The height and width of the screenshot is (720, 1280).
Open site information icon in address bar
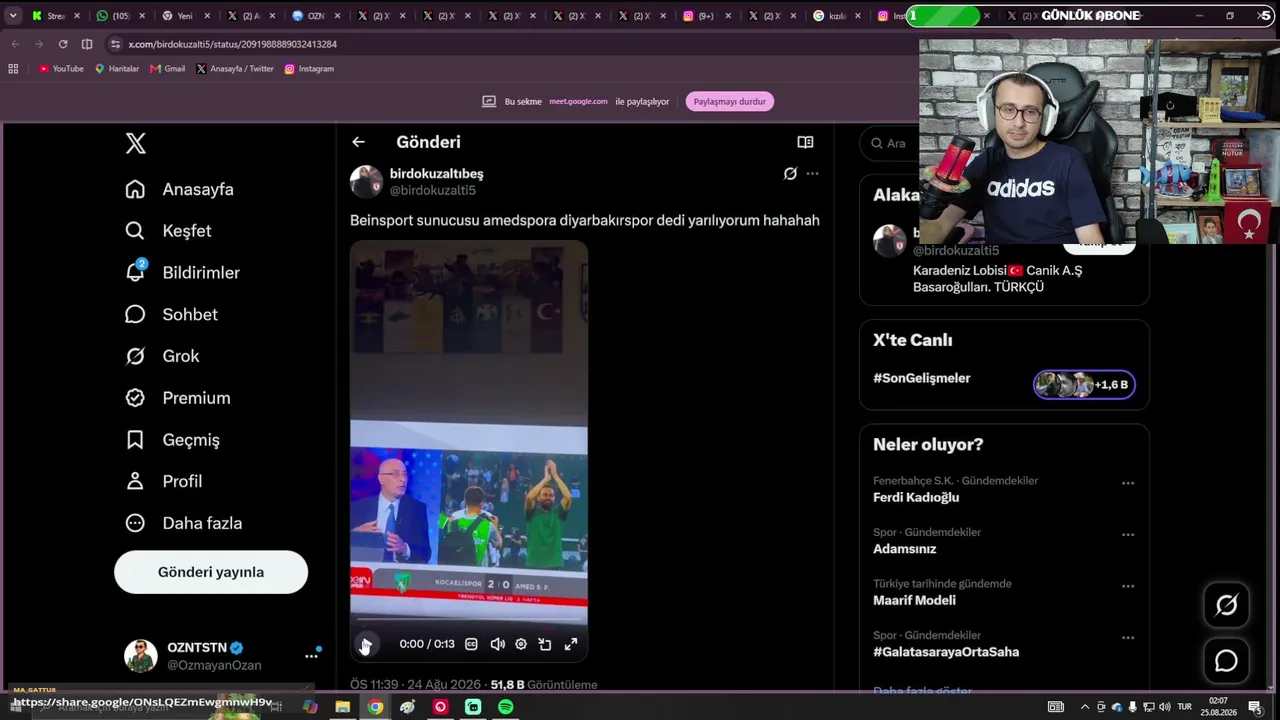pyautogui.click(x=115, y=44)
